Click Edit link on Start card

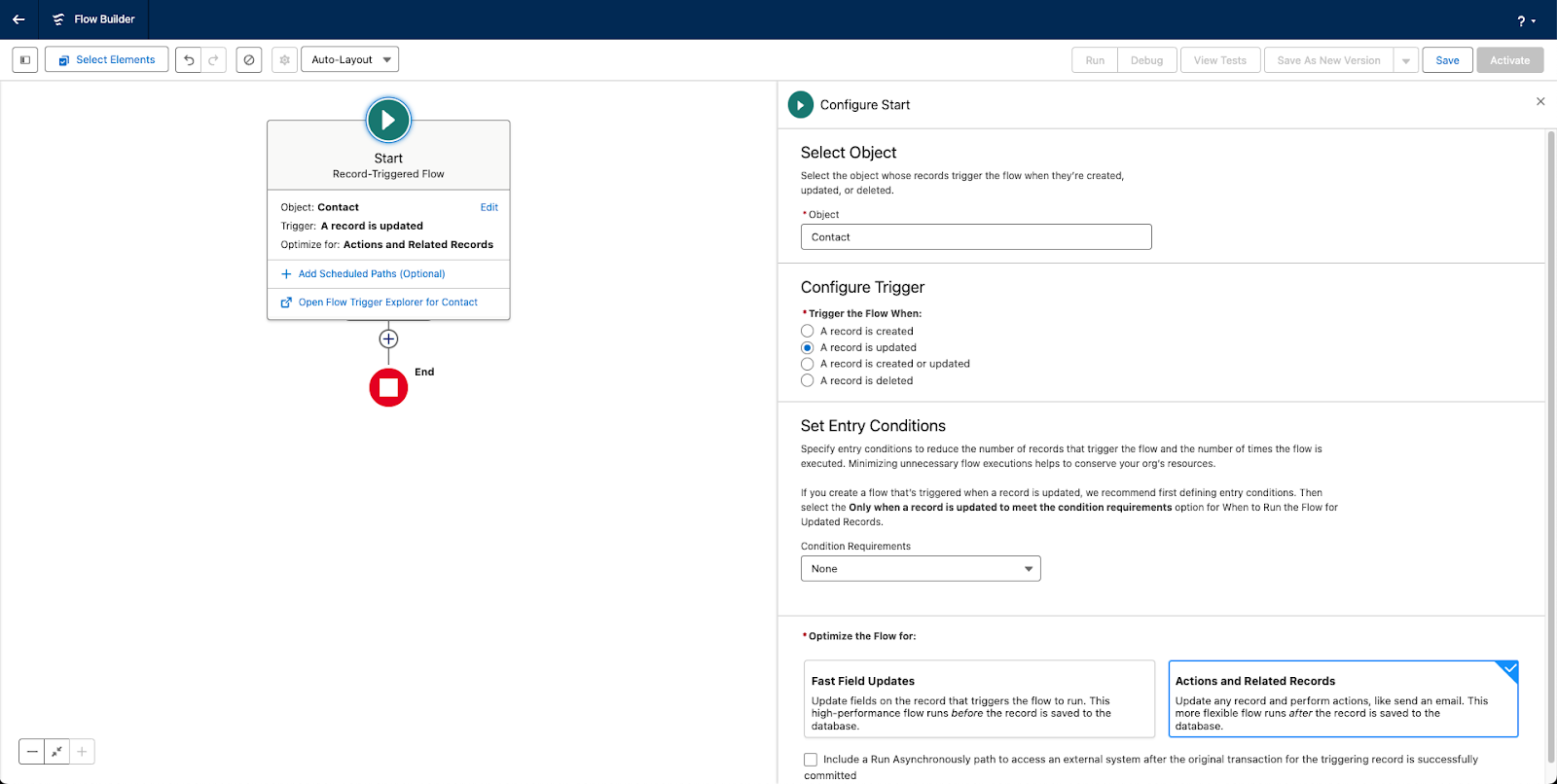point(489,207)
